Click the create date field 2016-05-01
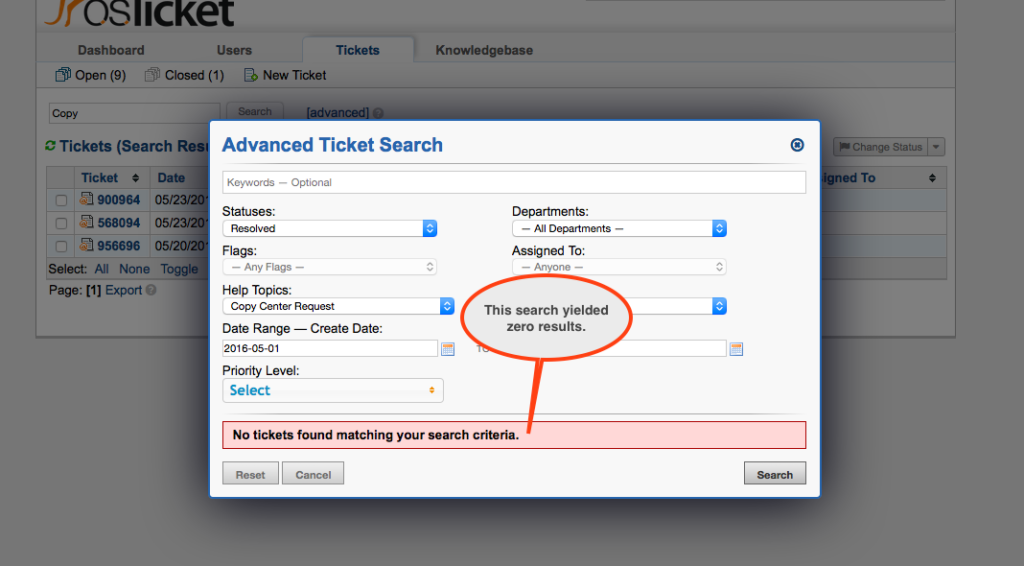 click(x=330, y=349)
